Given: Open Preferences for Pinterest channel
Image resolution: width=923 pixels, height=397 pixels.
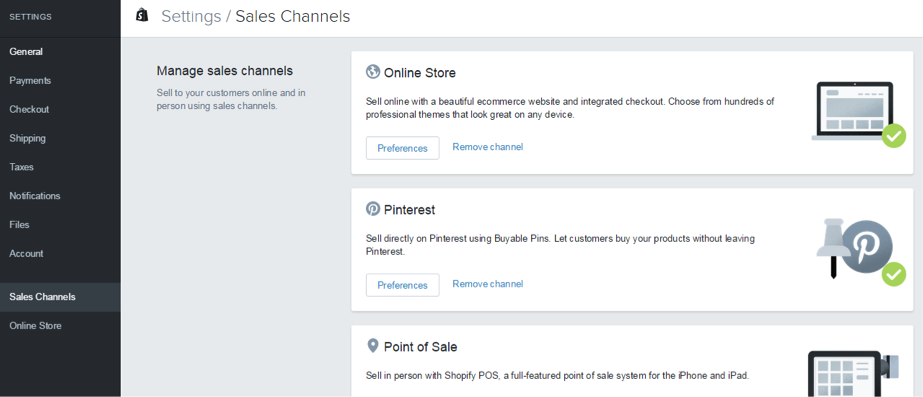Looking at the screenshot, I should tap(403, 284).
